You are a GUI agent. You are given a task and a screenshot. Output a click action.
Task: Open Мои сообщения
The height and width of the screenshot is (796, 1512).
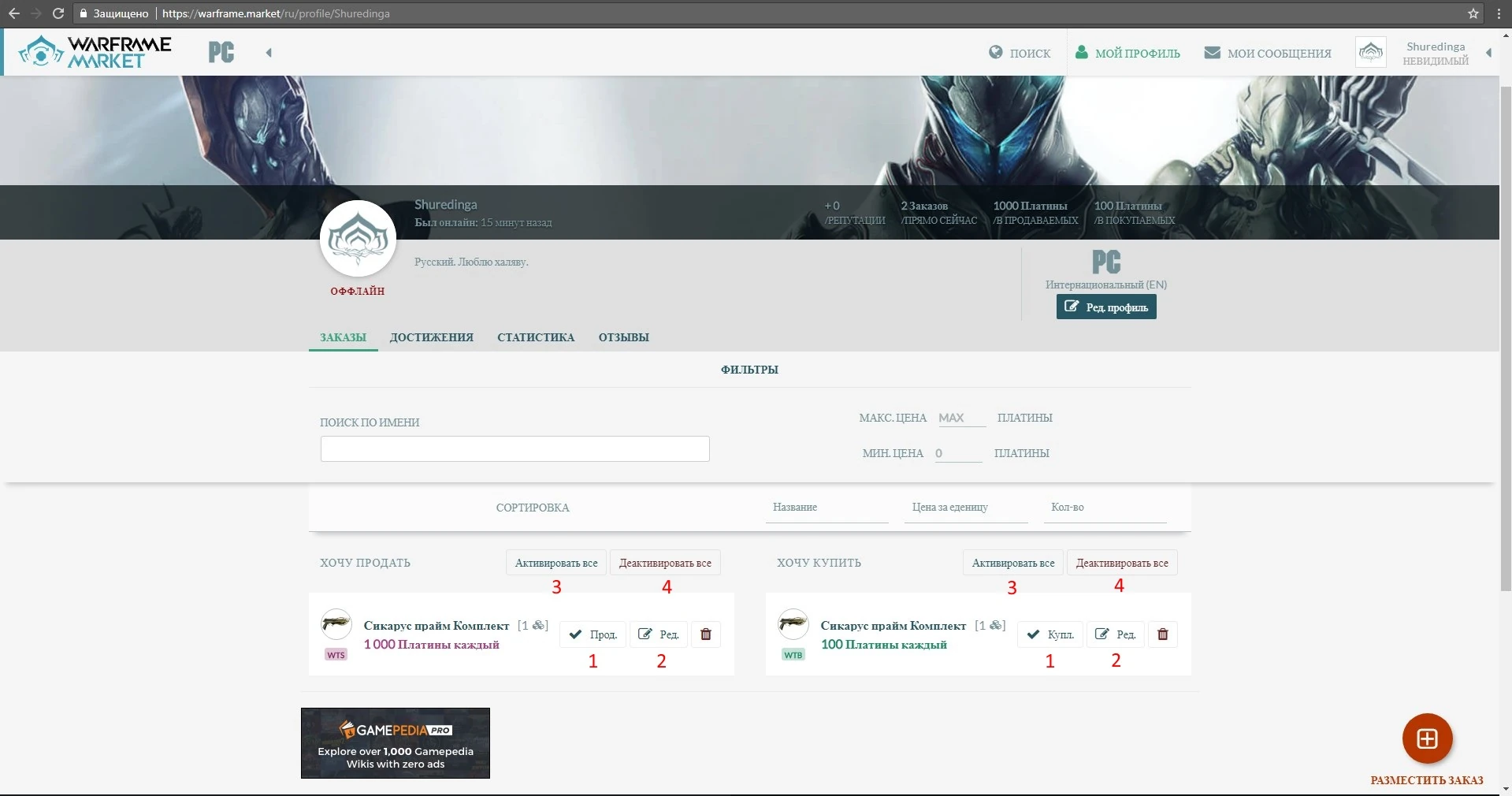click(x=1268, y=53)
